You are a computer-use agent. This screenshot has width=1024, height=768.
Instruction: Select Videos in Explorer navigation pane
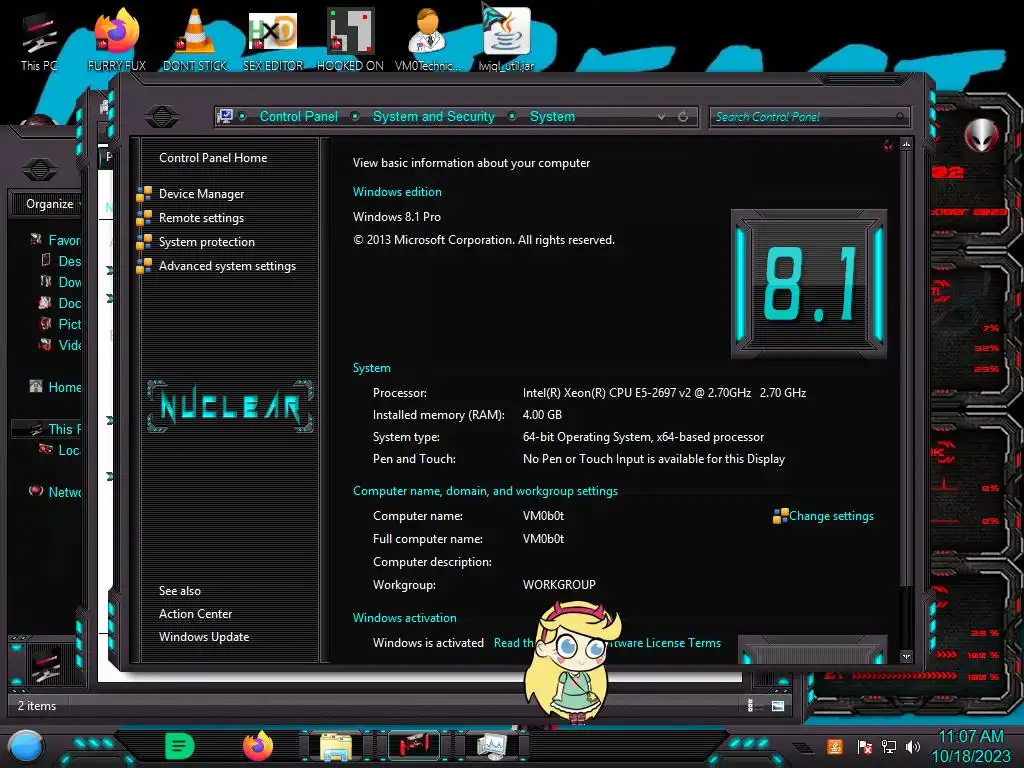point(61,345)
